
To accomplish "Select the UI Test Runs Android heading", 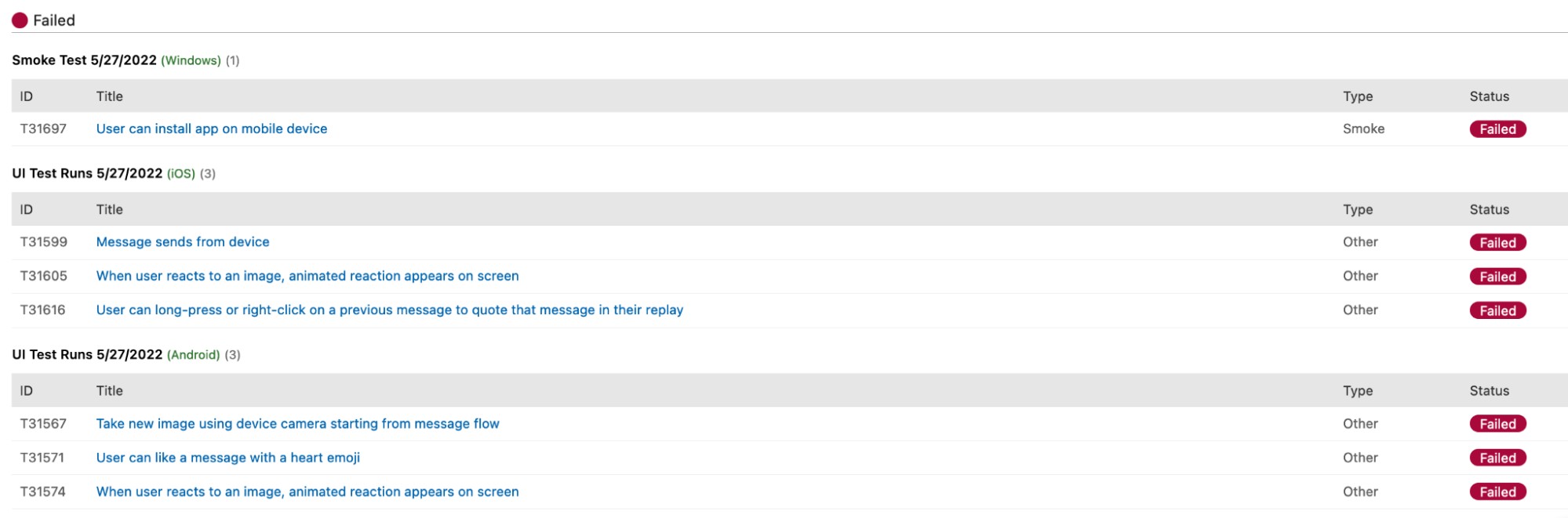I will tap(86, 354).
